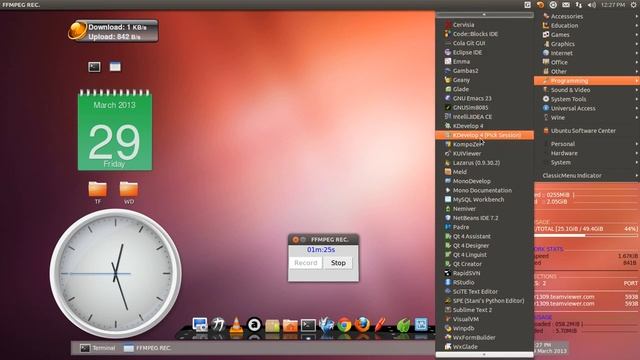
Task: Click the ClassicMenu indicator swirl icon
Action: click(x=540, y=5)
